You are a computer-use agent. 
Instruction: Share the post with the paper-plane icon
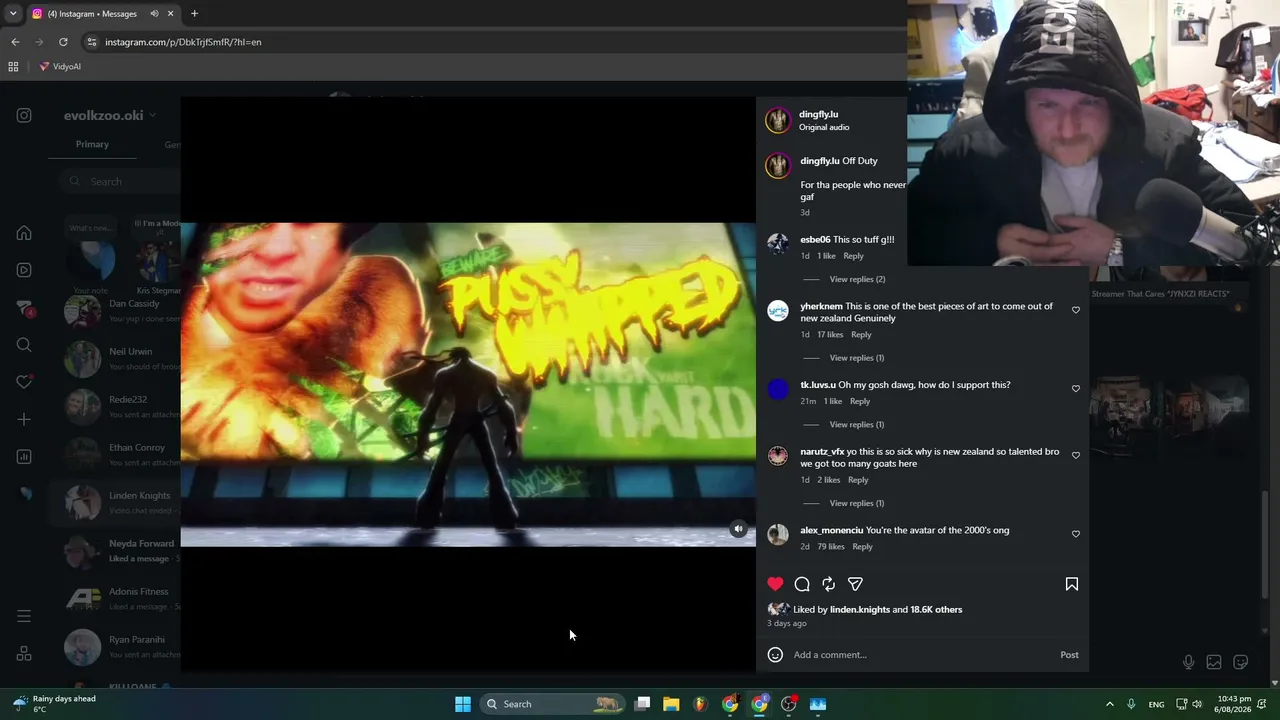pyautogui.click(x=855, y=584)
